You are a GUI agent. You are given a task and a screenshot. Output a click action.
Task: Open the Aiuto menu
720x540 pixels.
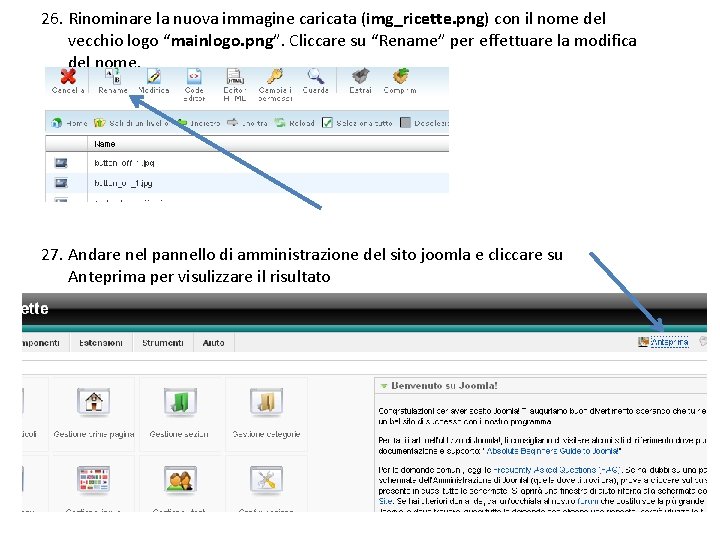pos(214,343)
